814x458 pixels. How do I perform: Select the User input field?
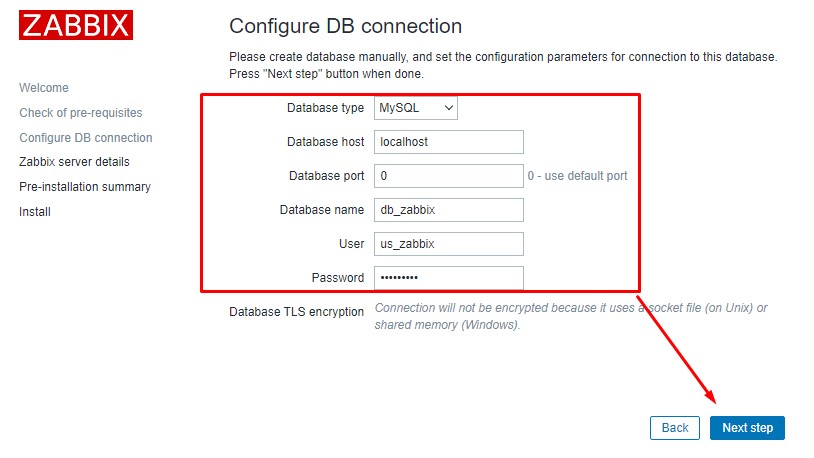click(448, 244)
